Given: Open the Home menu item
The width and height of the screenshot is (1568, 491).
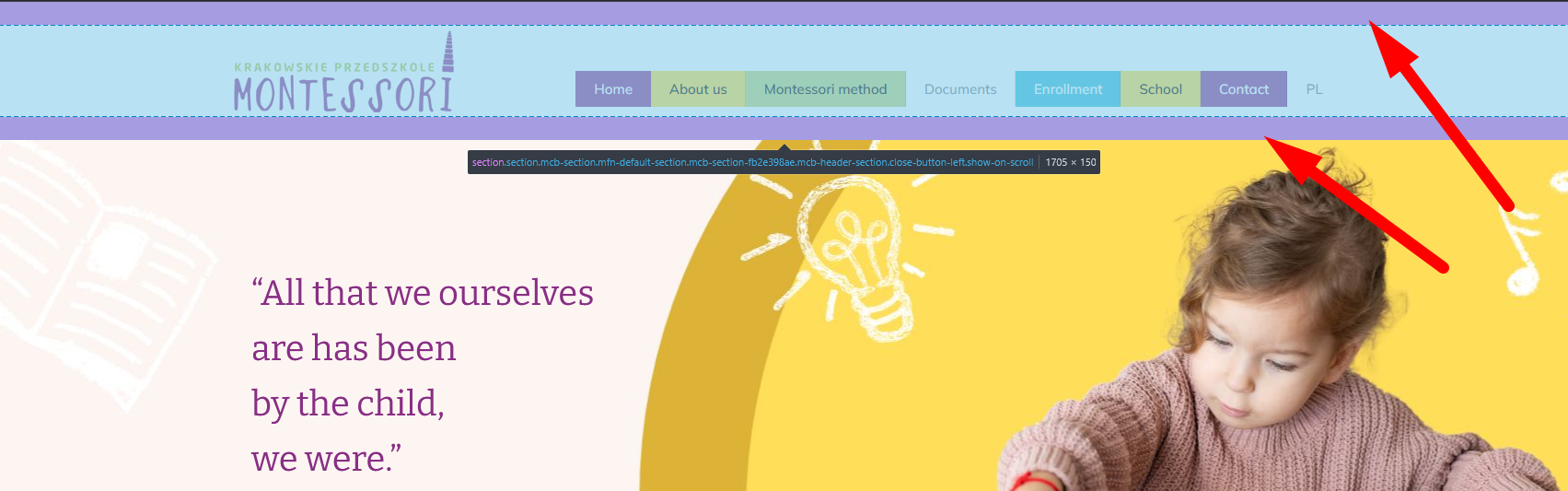Looking at the screenshot, I should (x=613, y=89).
